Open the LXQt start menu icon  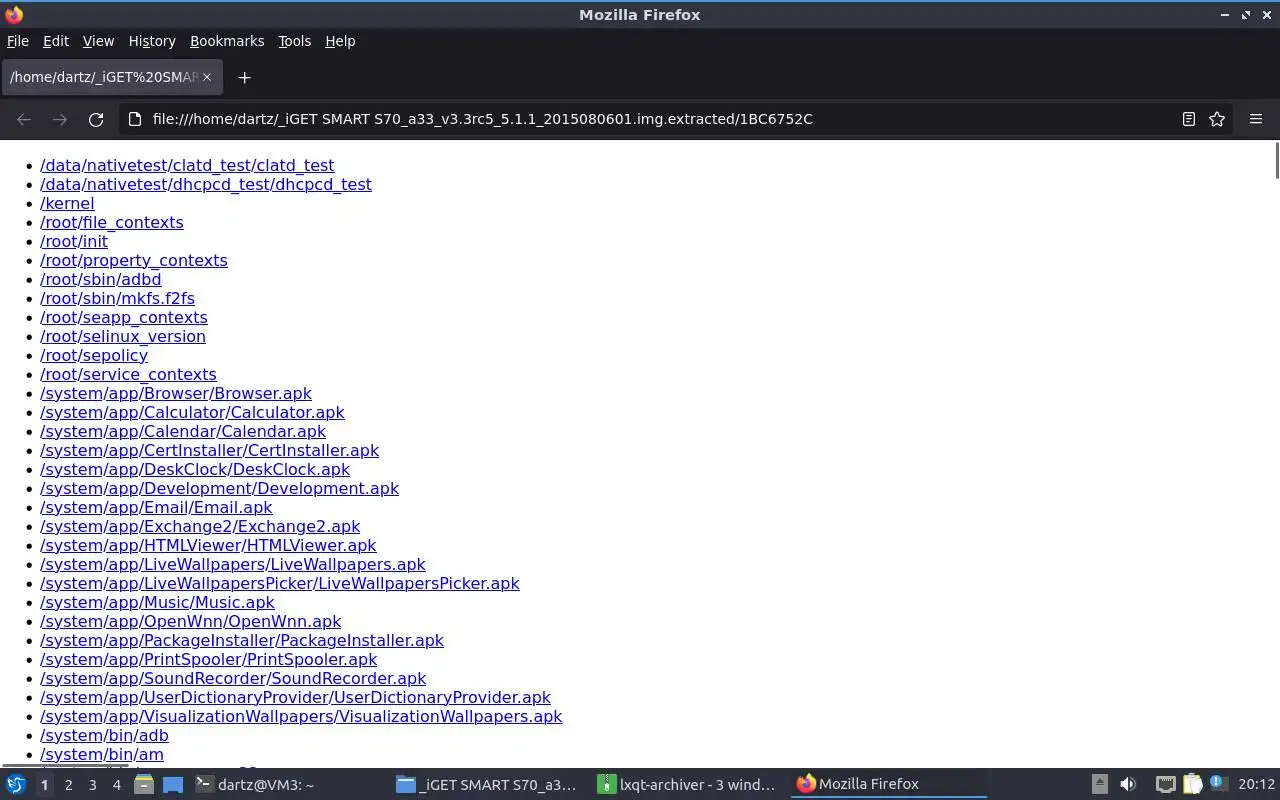[15, 785]
